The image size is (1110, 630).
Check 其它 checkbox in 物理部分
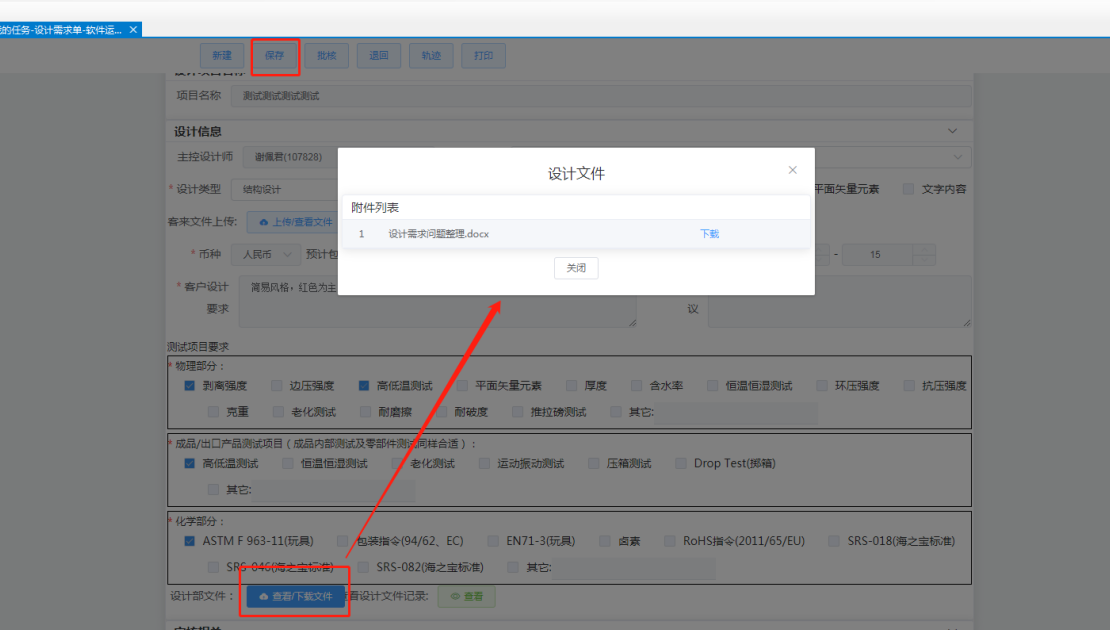616,412
